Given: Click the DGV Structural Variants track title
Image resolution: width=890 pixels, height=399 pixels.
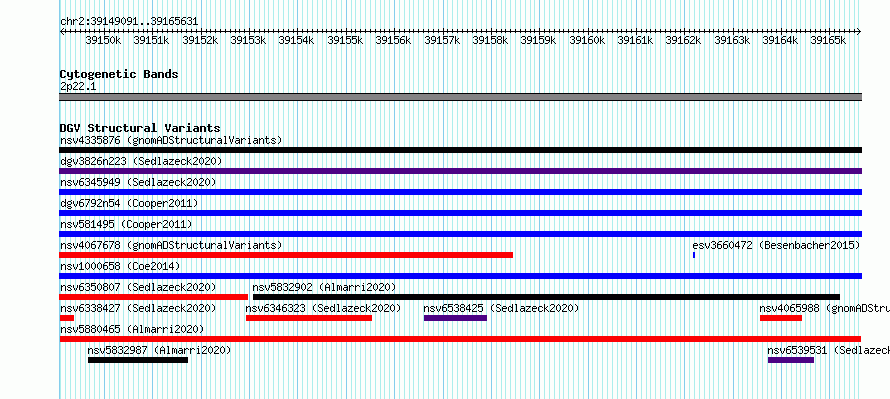Looking at the screenshot, I should [x=140, y=128].
